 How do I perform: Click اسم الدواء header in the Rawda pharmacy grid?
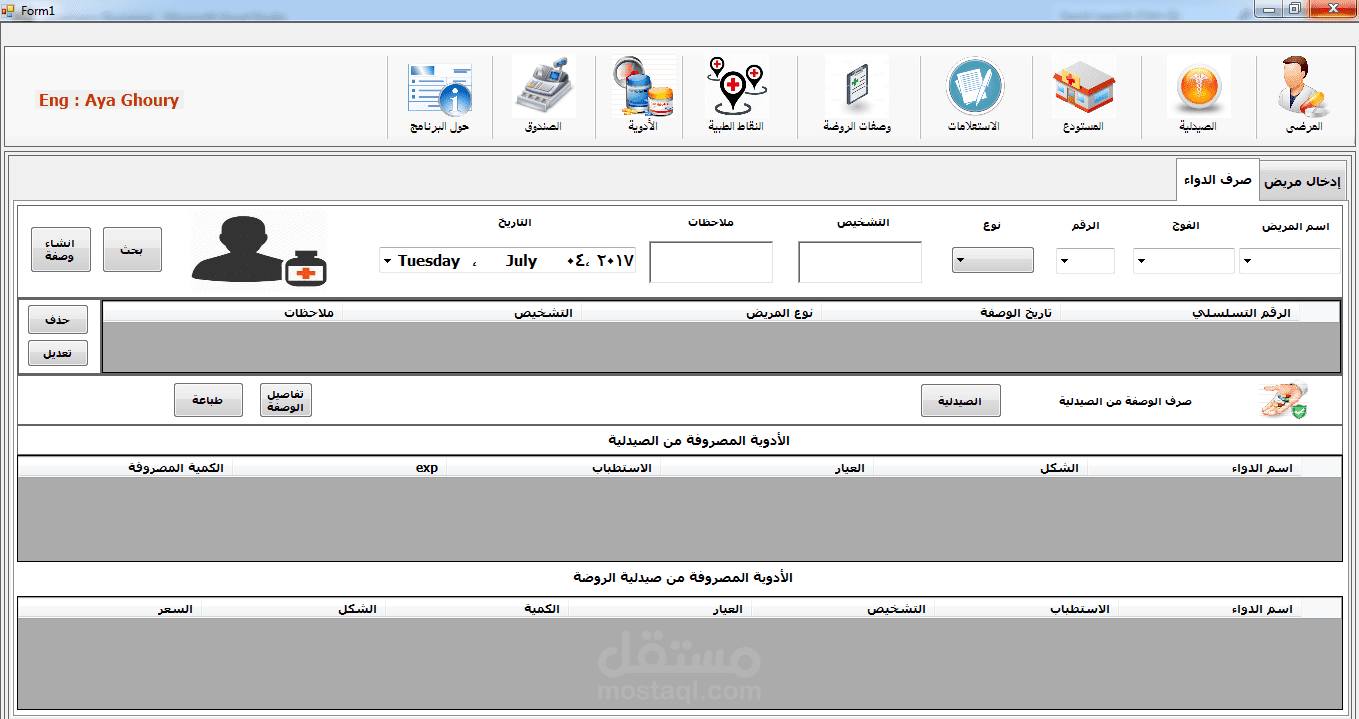point(1210,609)
